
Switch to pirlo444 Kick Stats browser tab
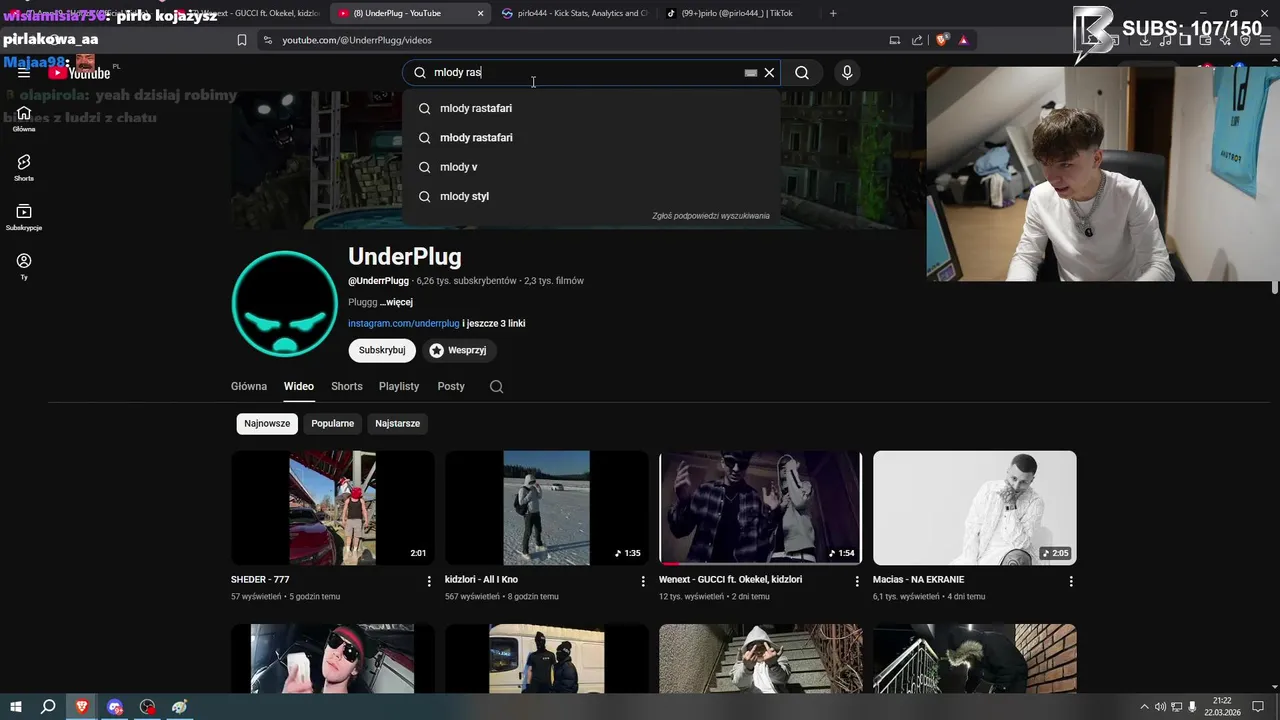573,13
